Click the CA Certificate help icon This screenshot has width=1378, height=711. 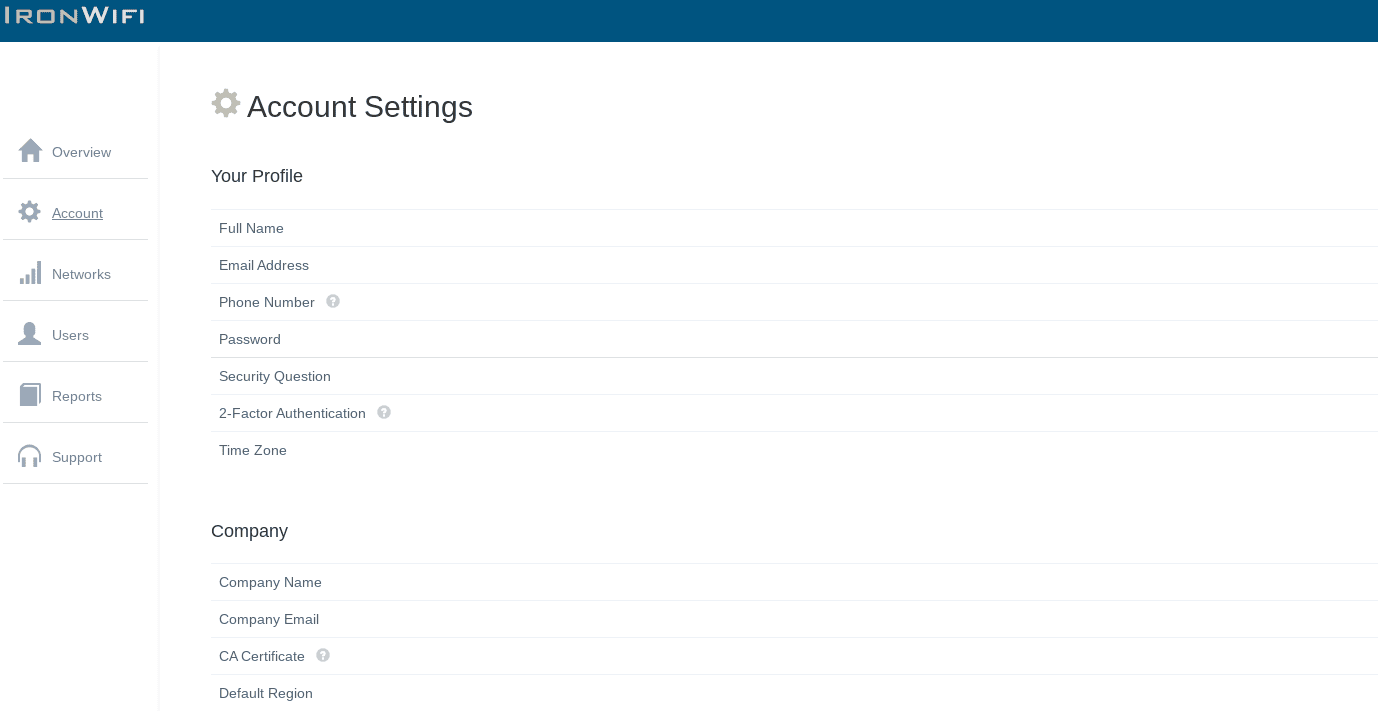tap(323, 655)
